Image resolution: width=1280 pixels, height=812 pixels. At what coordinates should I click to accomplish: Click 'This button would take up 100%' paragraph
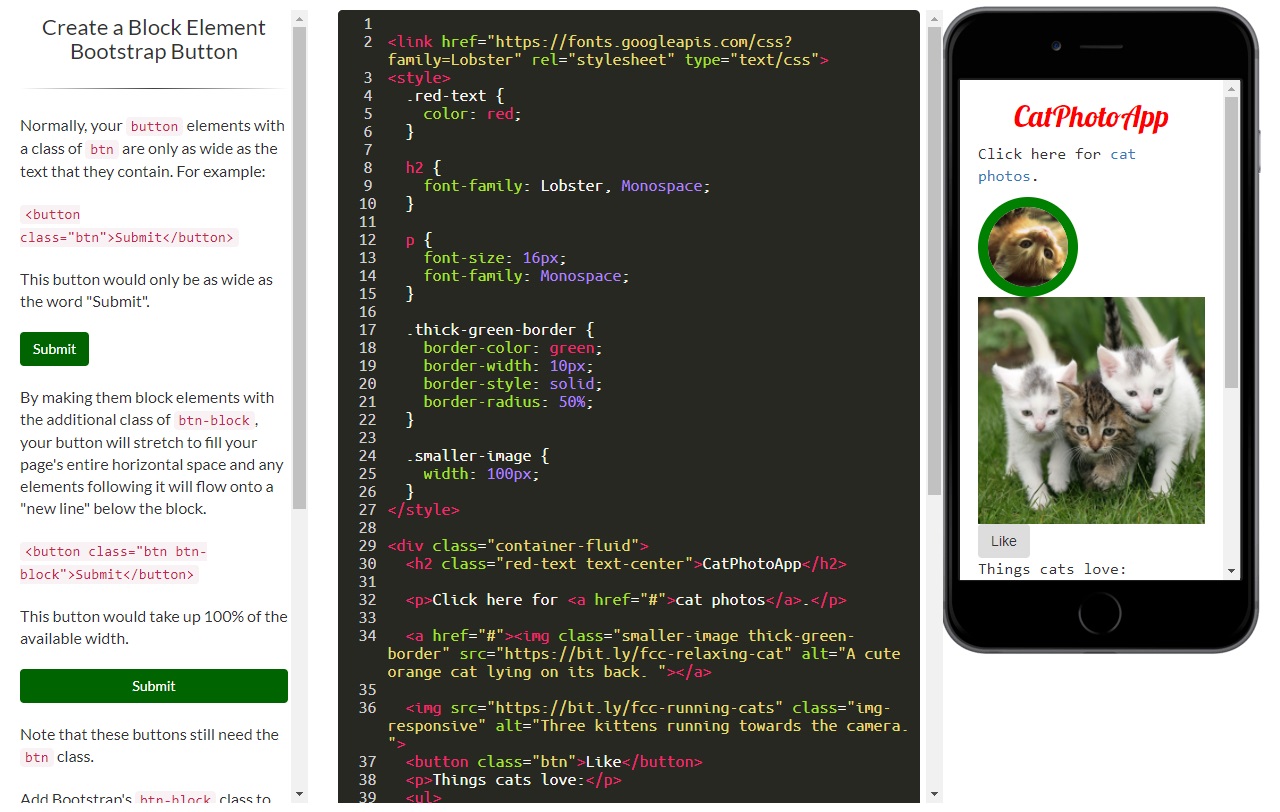tap(154, 627)
